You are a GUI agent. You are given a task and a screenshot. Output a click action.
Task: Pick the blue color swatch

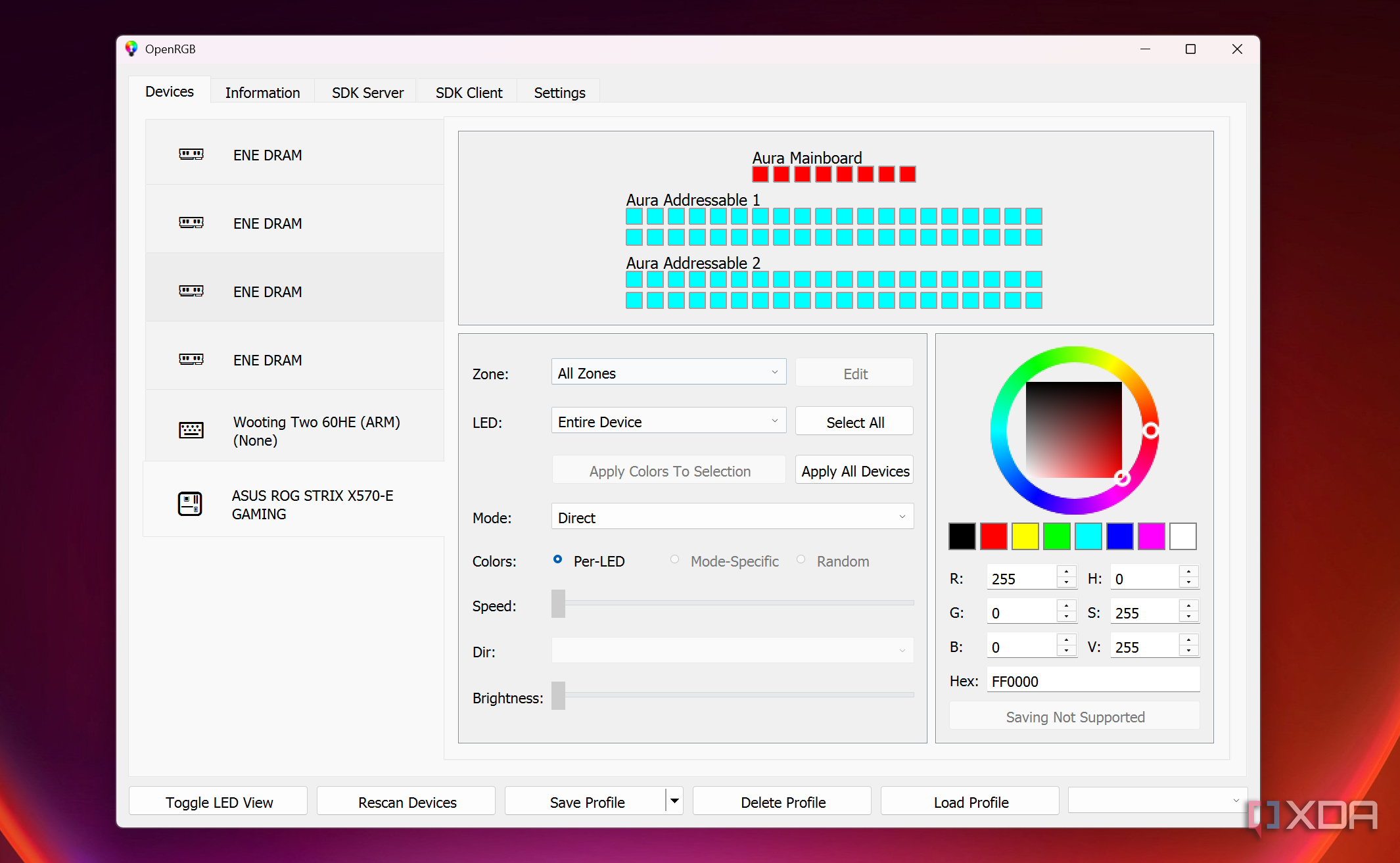pyautogui.click(x=1119, y=536)
